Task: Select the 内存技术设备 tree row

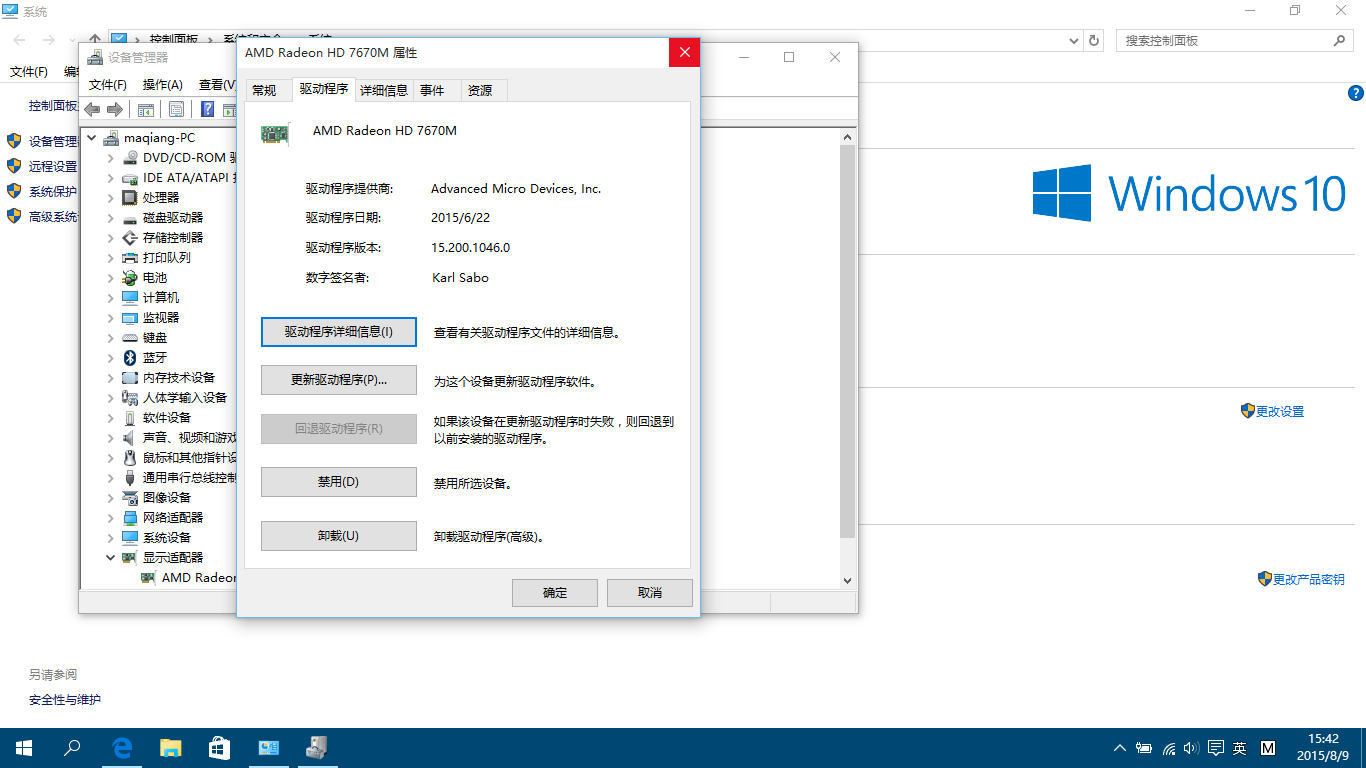Action: click(x=179, y=378)
